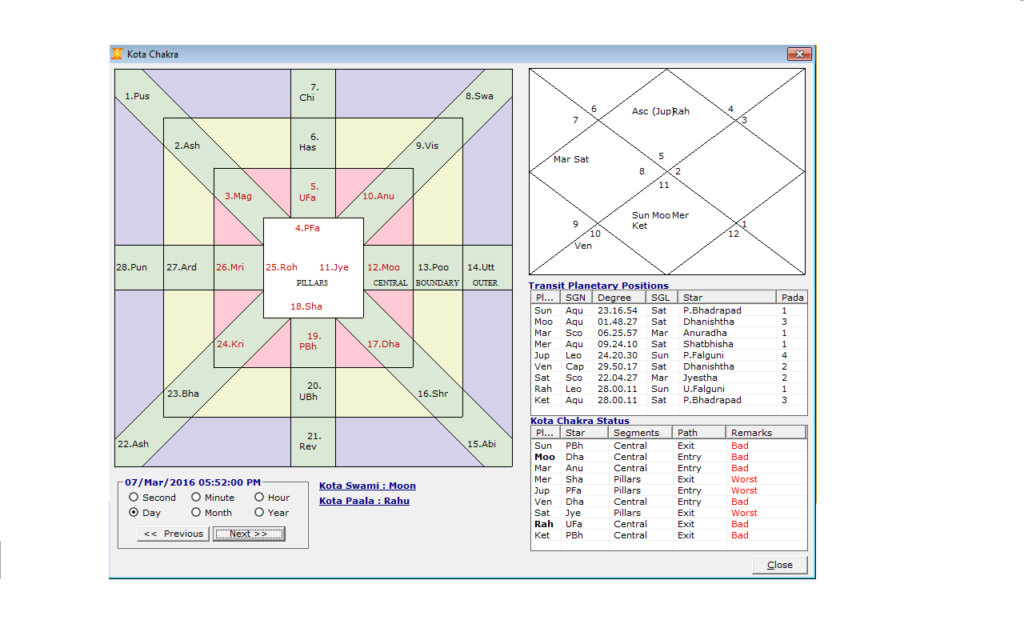This screenshot has width=1024, height=640.
Task: Click the 7. Chi nakshatra cell
Action: coord(311,92)
